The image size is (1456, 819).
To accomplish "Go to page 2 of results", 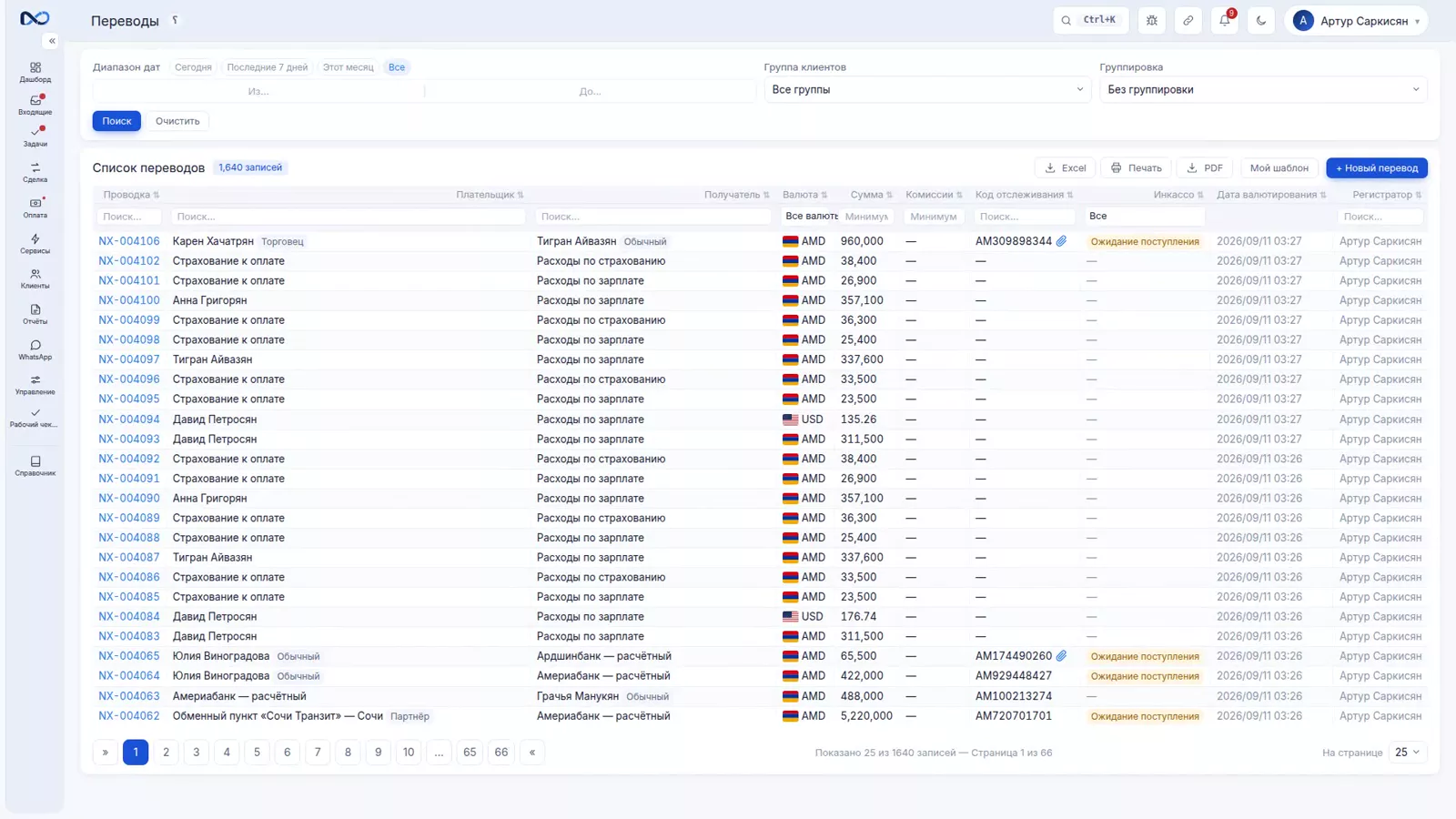I will pos(166,753).
